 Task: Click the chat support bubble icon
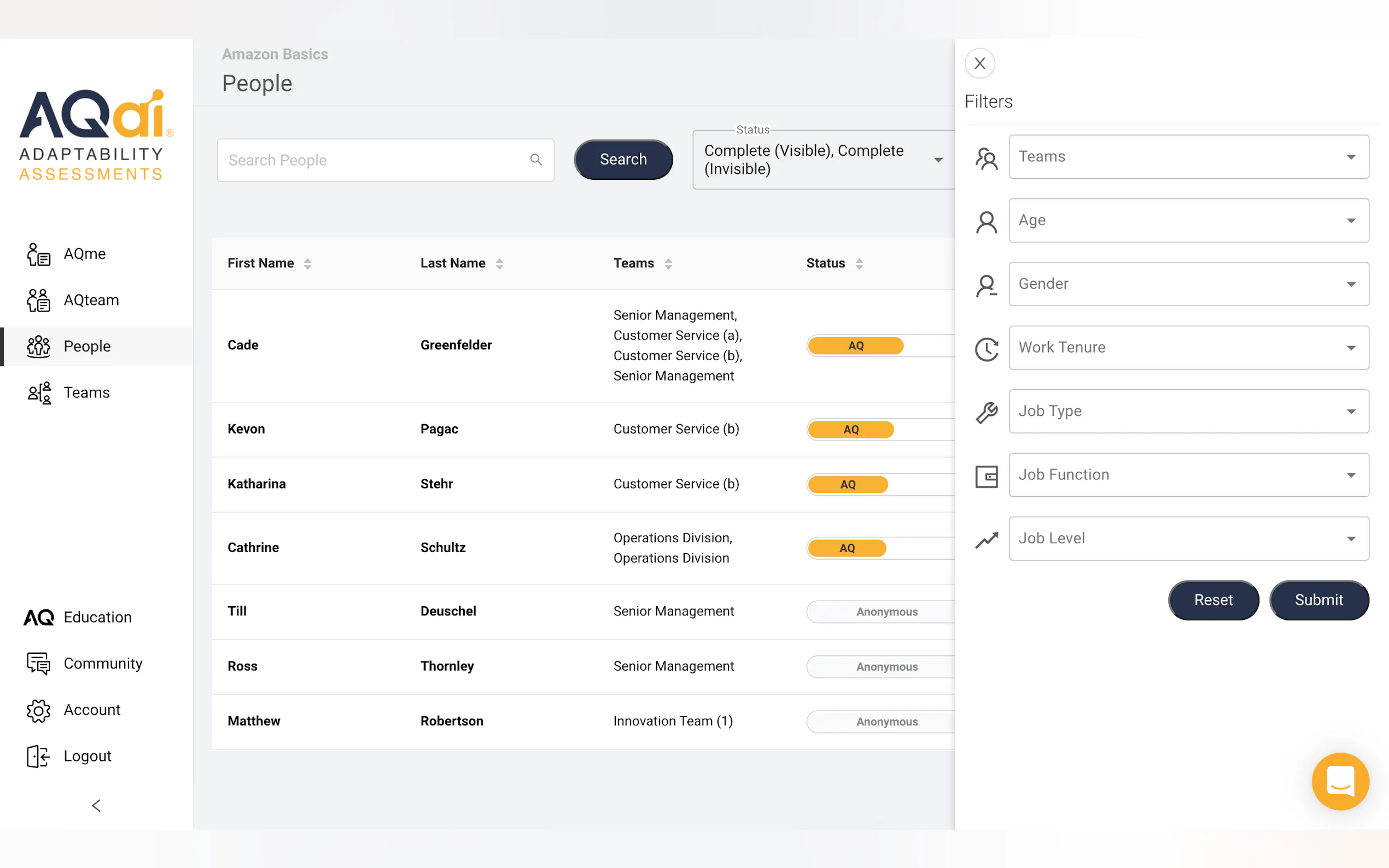(x=1340, y=781)
